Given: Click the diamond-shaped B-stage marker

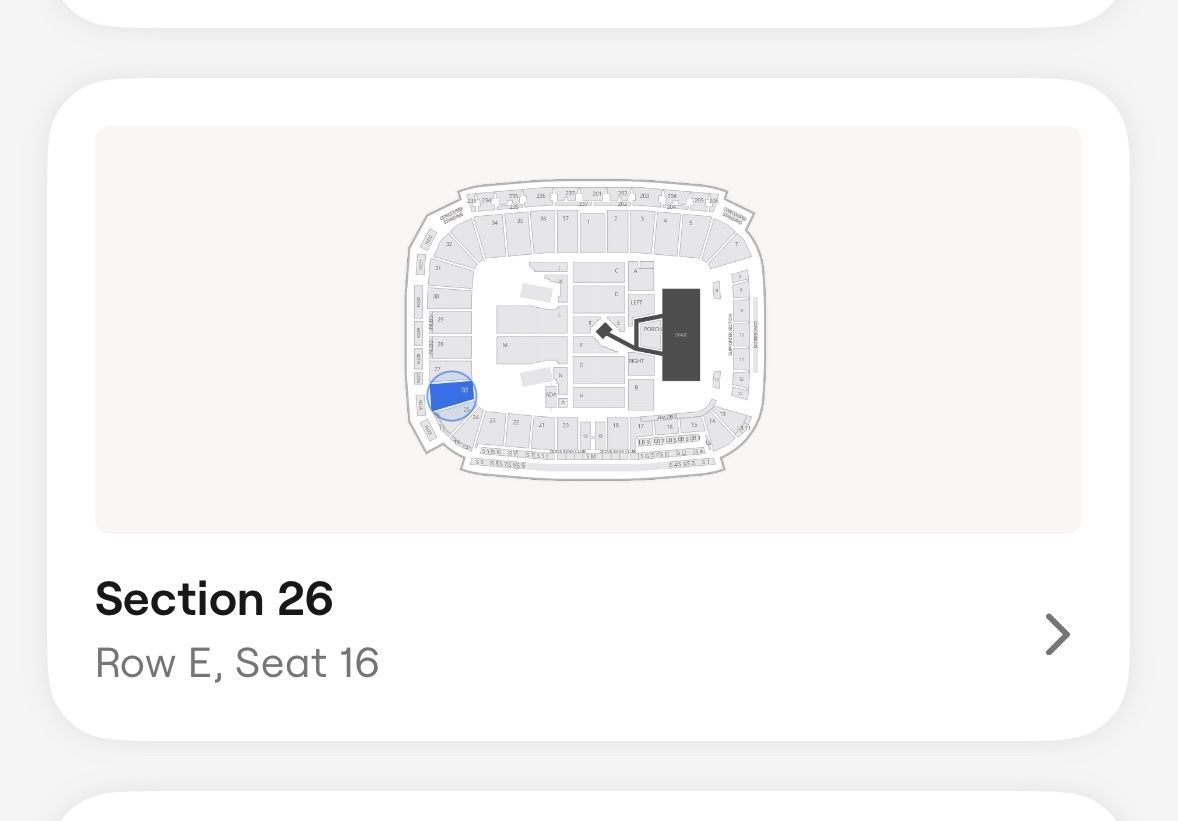Looking at the screenshot, I should [603, 329].
